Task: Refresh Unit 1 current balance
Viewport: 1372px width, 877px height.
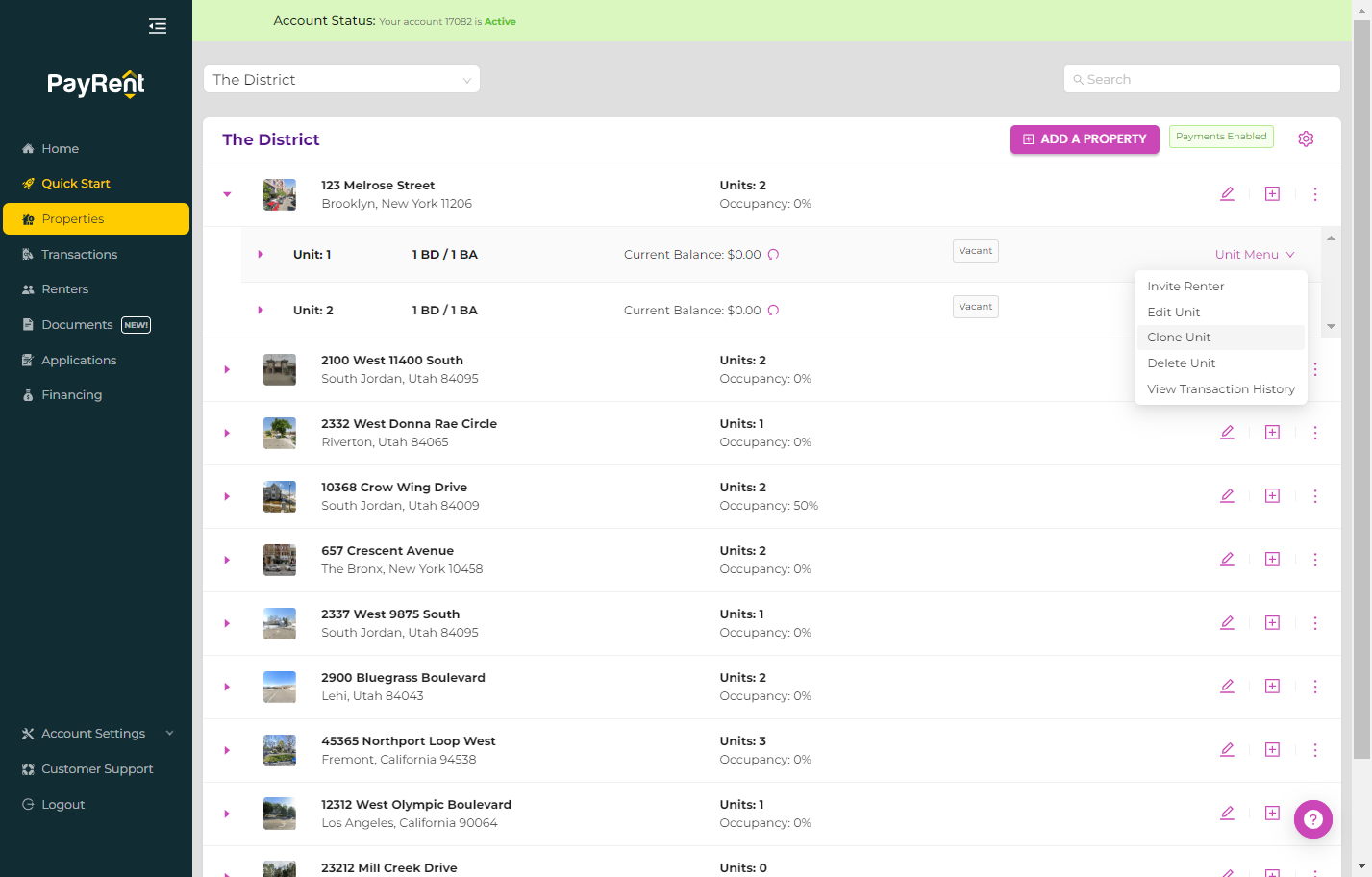Action: coord(773,255)
